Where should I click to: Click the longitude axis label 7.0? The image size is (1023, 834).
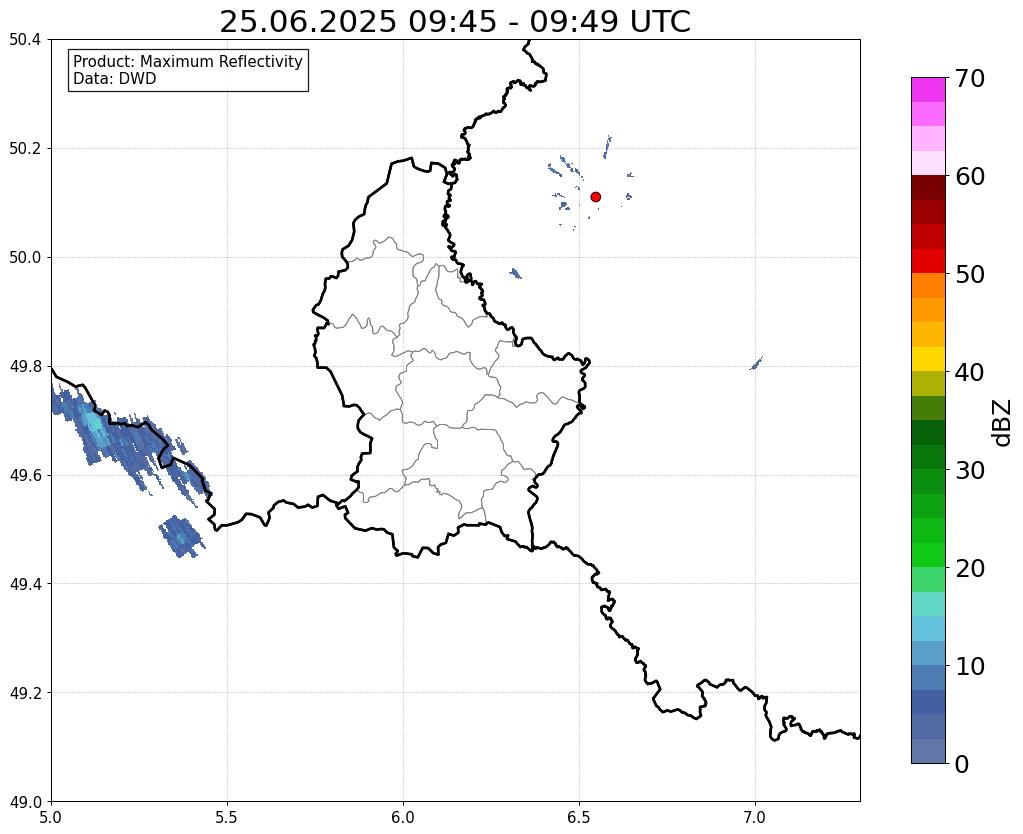click(x=756, y=818)
